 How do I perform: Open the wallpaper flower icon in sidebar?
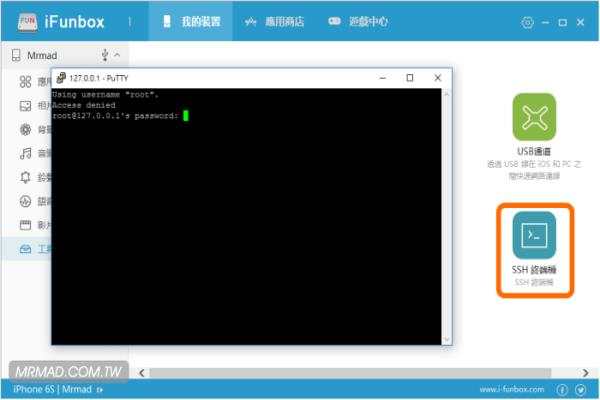(25, 130)
